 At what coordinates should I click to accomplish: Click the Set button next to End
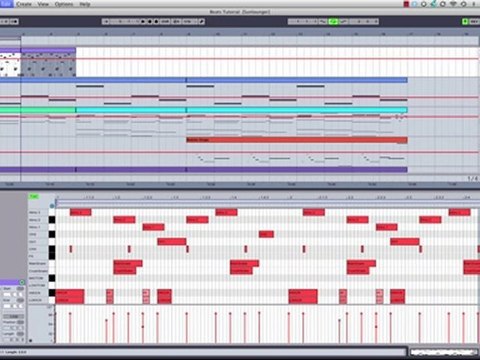coord(20,300)
